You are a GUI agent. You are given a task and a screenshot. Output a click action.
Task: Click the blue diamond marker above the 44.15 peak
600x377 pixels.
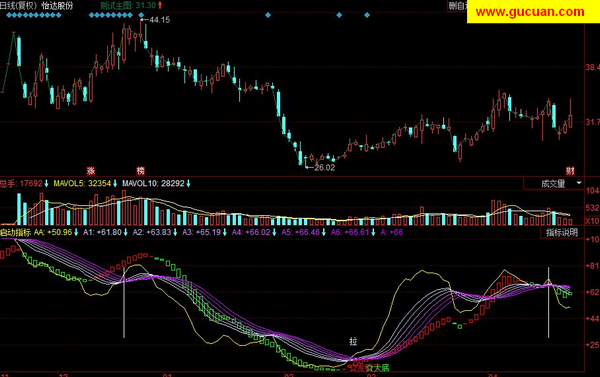(141, 15)
